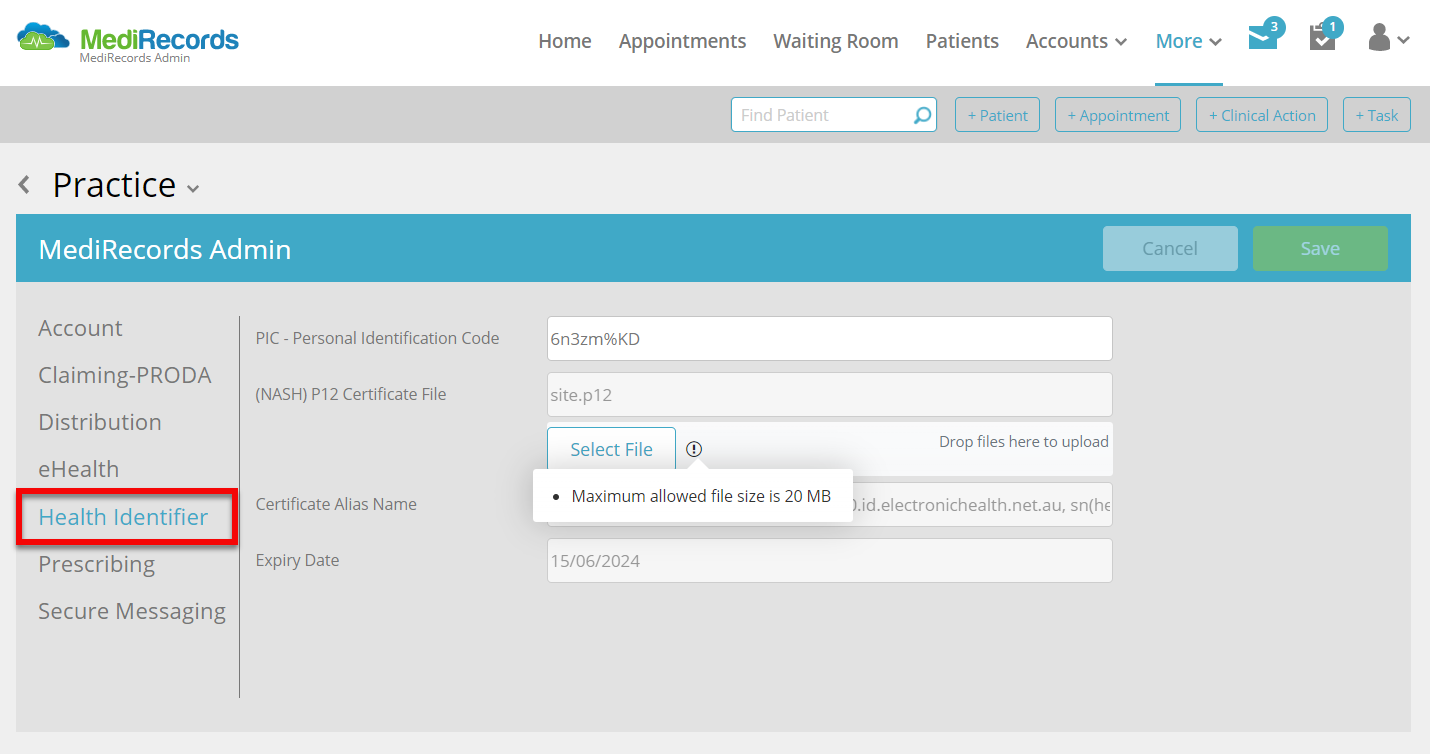1430x754 pixels.
Task: Select the Health Identifier section
Action: [123, 517]
